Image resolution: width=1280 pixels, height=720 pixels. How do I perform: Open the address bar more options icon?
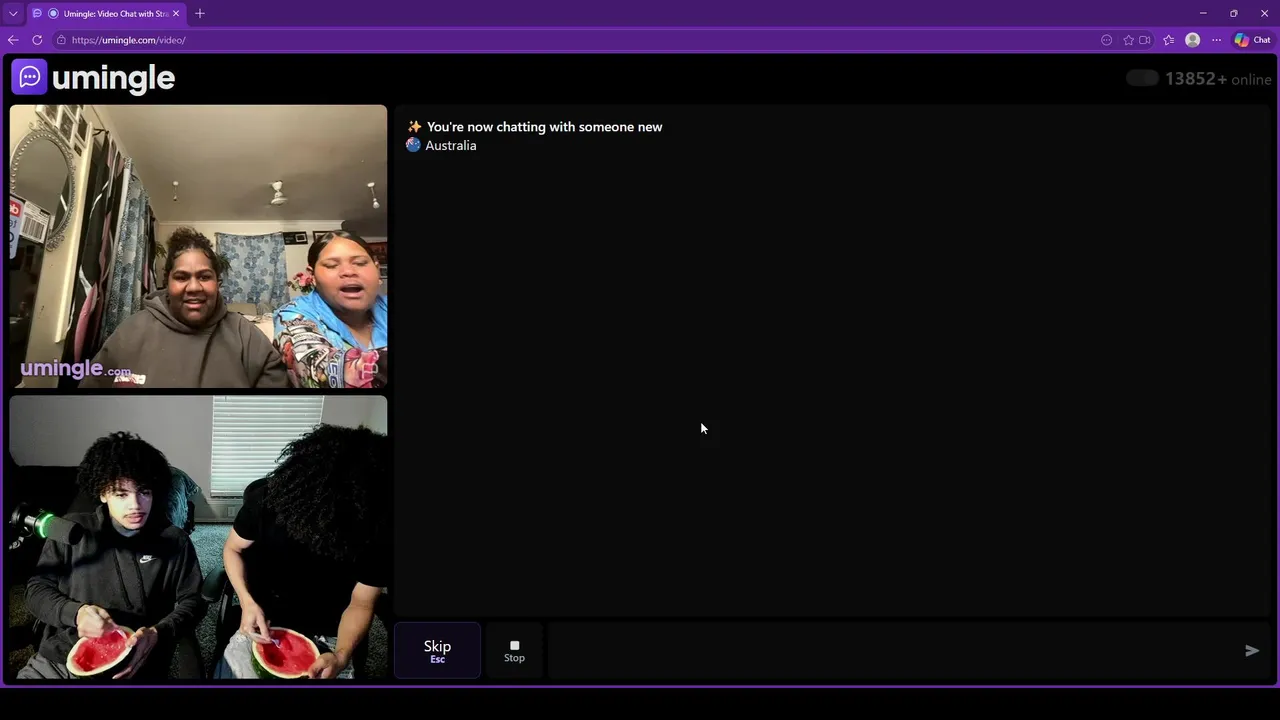[1106, 40]
